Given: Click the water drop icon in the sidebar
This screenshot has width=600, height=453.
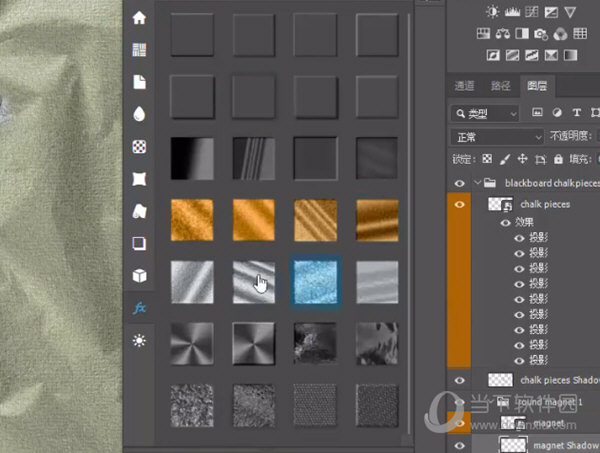Looking at the screenshot, I should tap(139, 114).
